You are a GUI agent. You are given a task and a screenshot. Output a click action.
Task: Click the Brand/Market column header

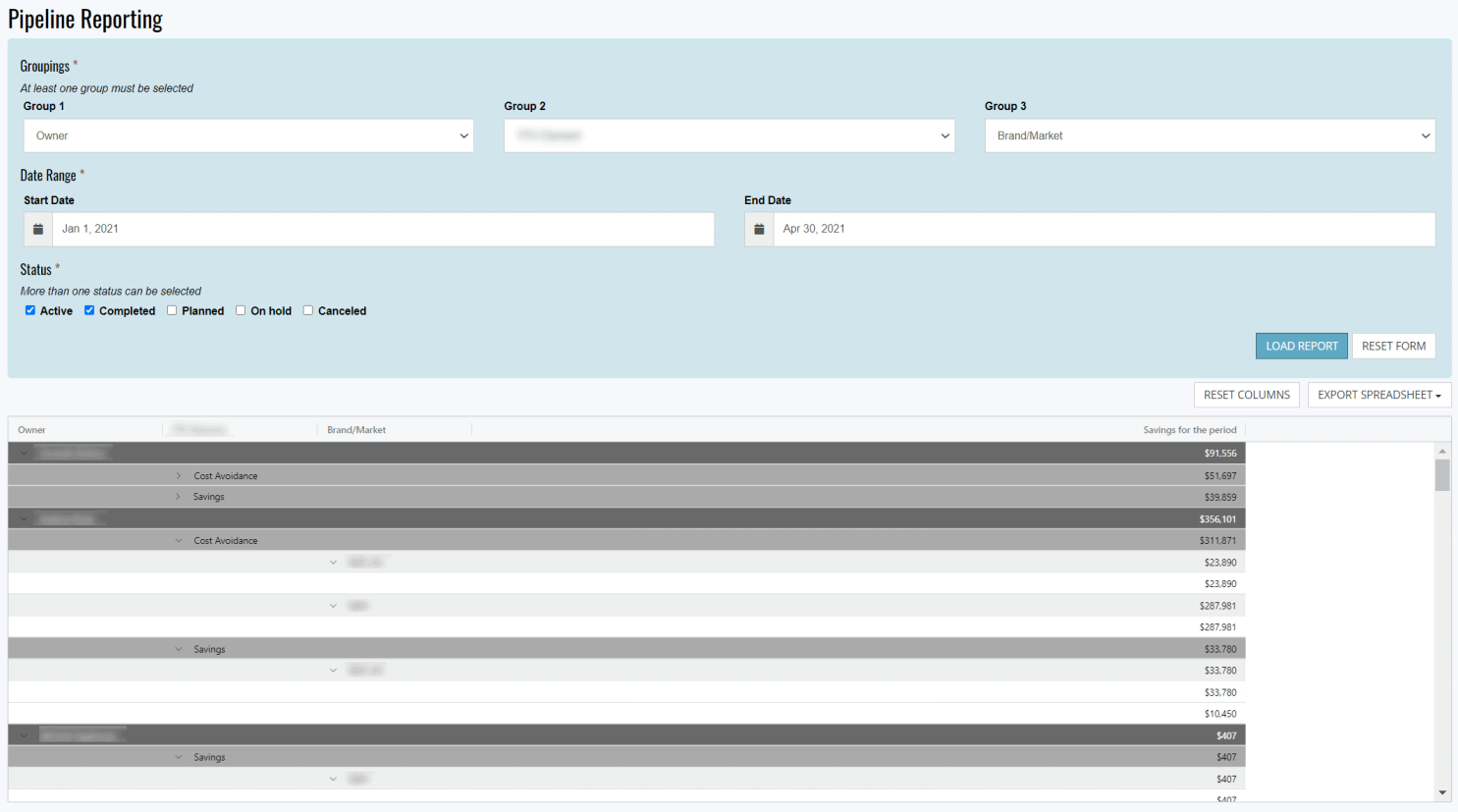[356, 430]
